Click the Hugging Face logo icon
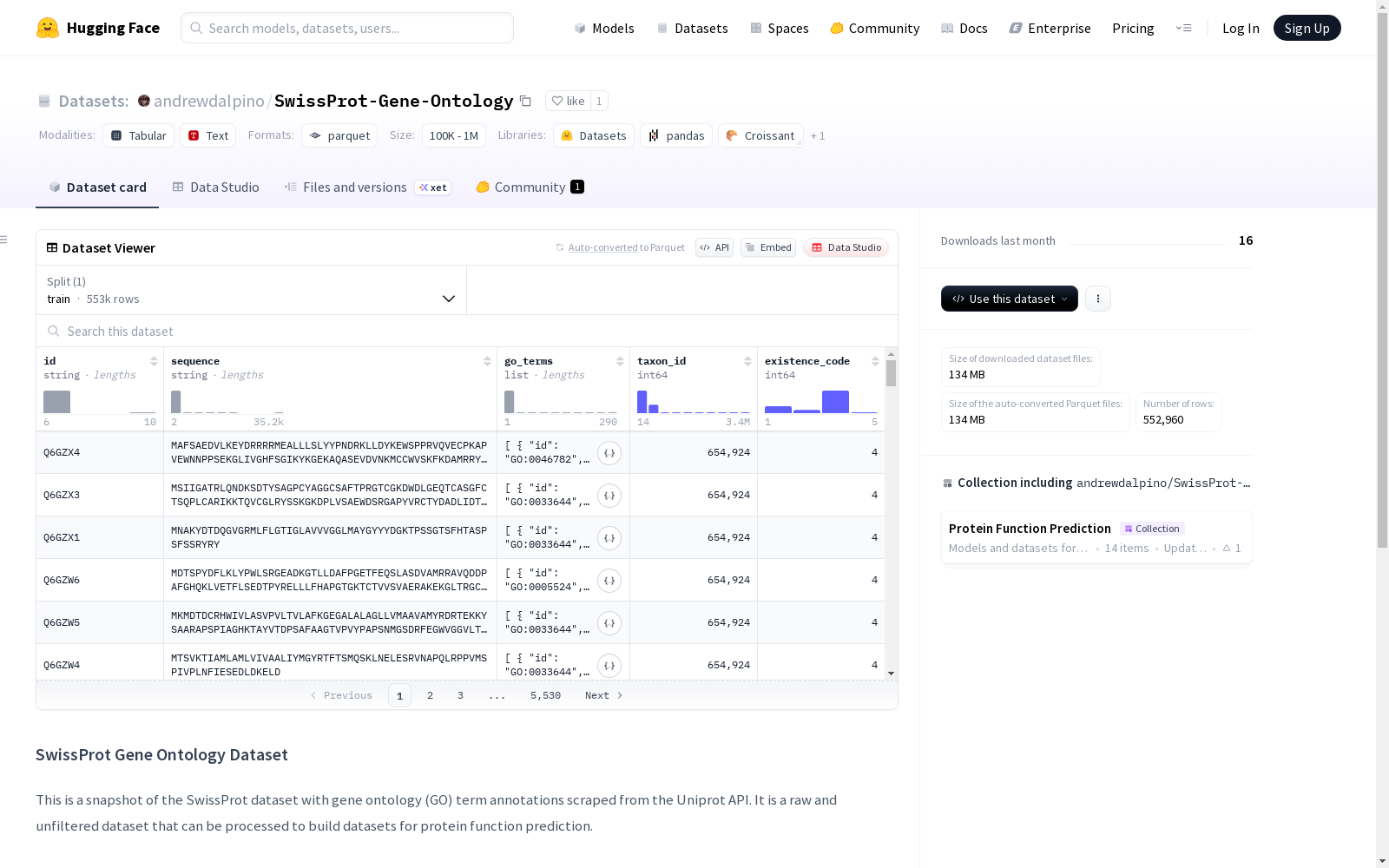This screenshot has height=868, width=1389. (48, 28)
